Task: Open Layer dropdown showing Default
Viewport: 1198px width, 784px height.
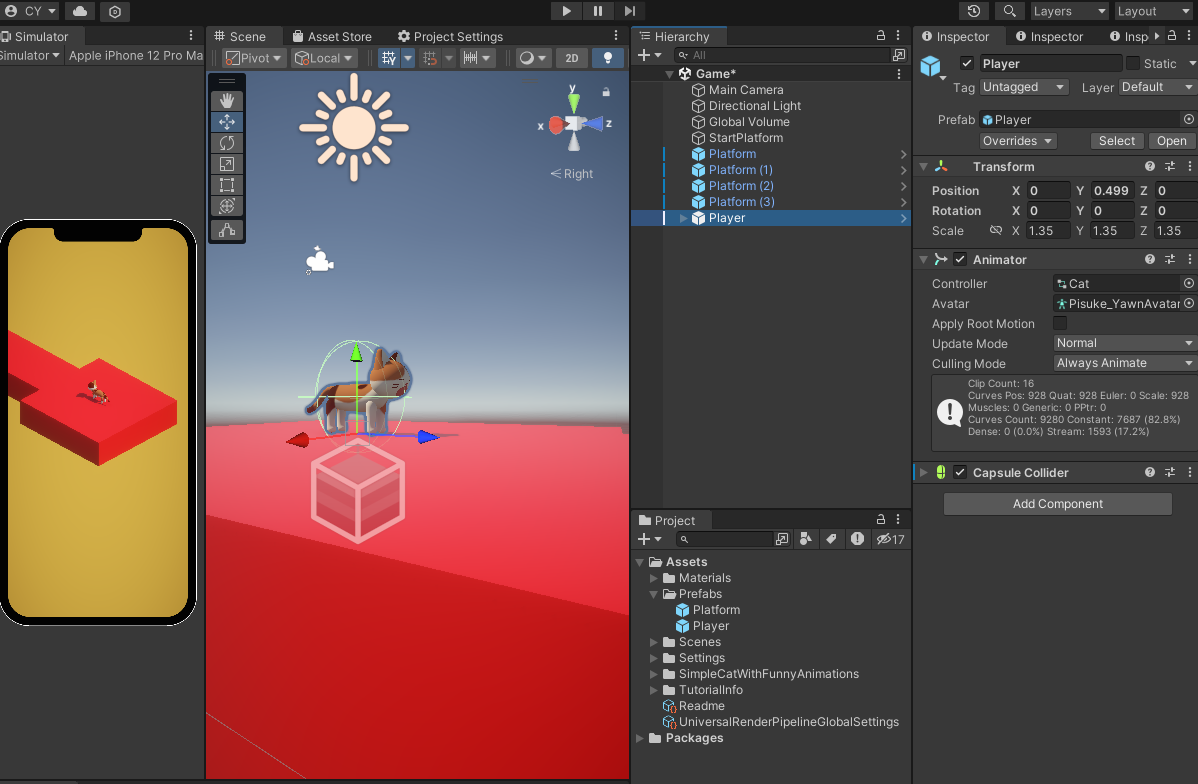Action: [x=1158, y=87]
